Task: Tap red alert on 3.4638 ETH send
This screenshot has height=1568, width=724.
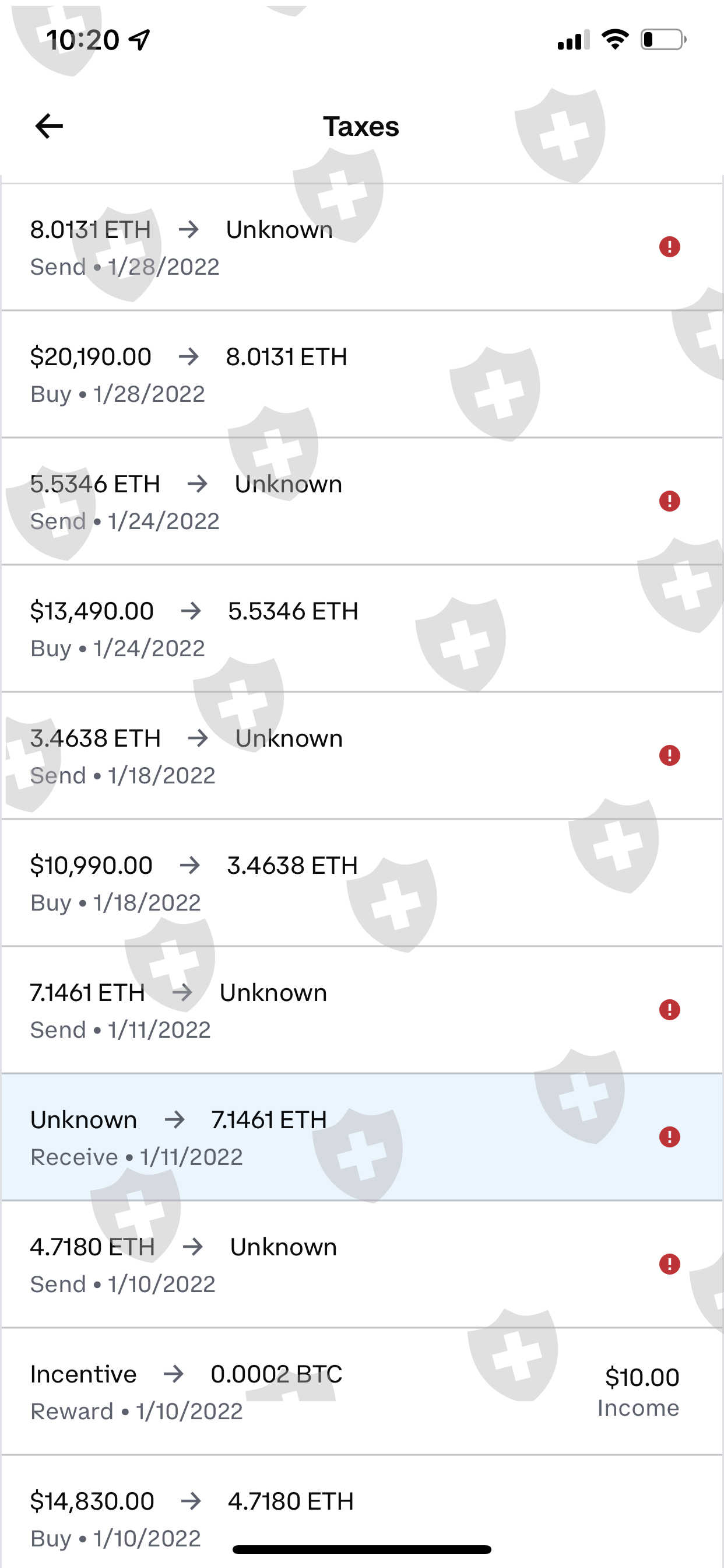Action: point(669,755)
